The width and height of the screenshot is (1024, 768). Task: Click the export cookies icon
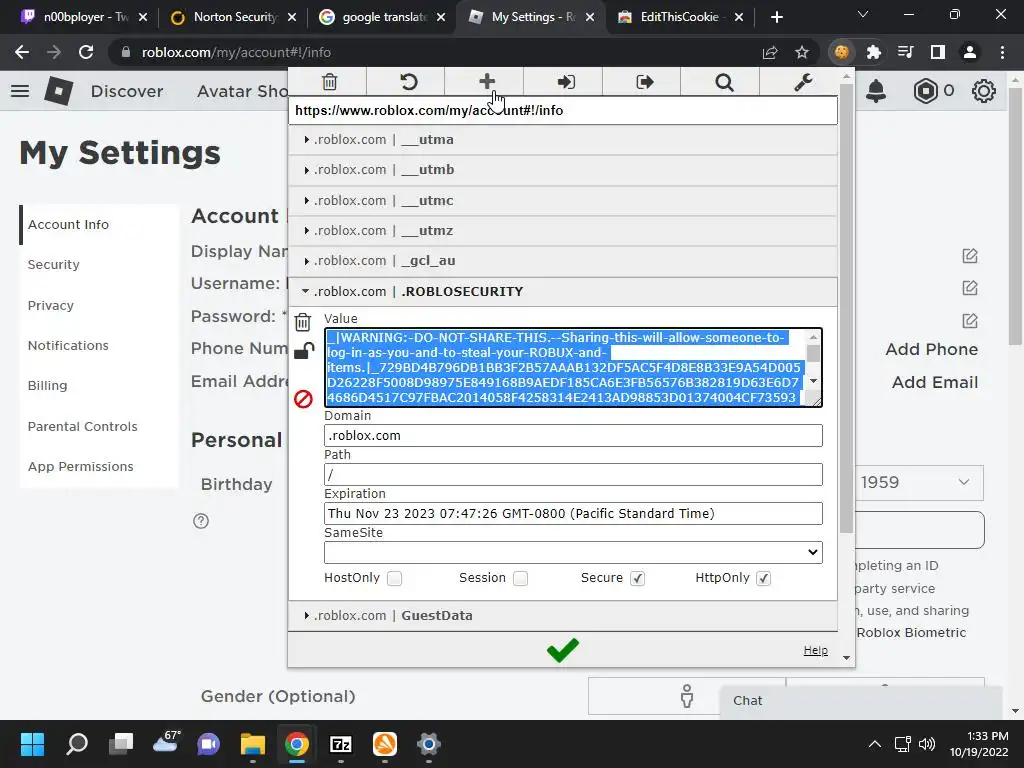point(645,82)
